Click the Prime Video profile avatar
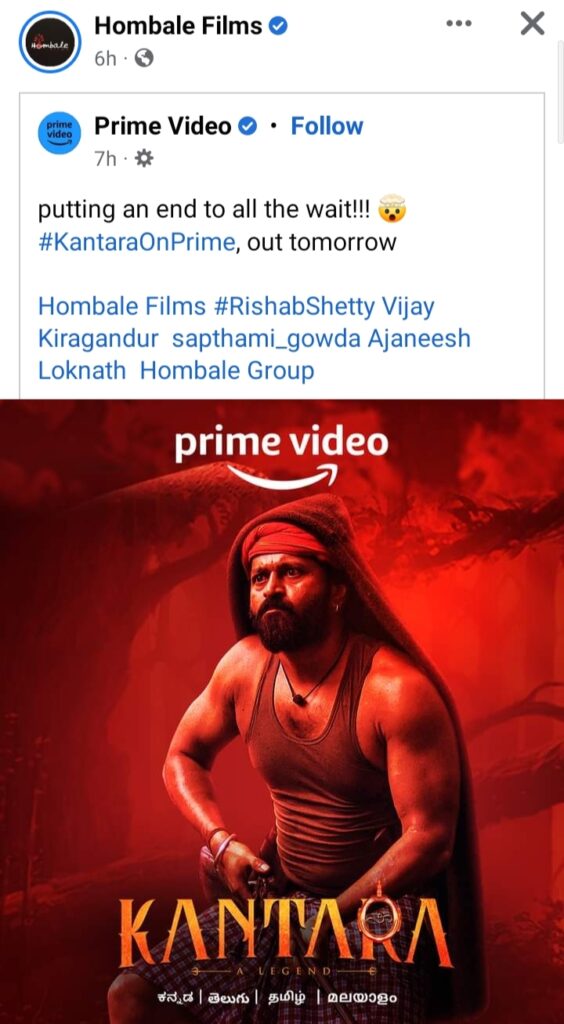The height and width of the screenshot is (1024, 564). coord(59,133)
